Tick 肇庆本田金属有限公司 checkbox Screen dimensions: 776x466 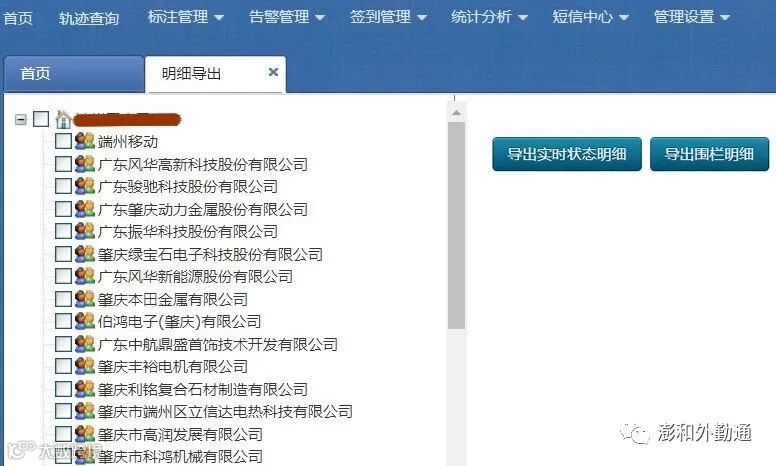tap(63, 299)
